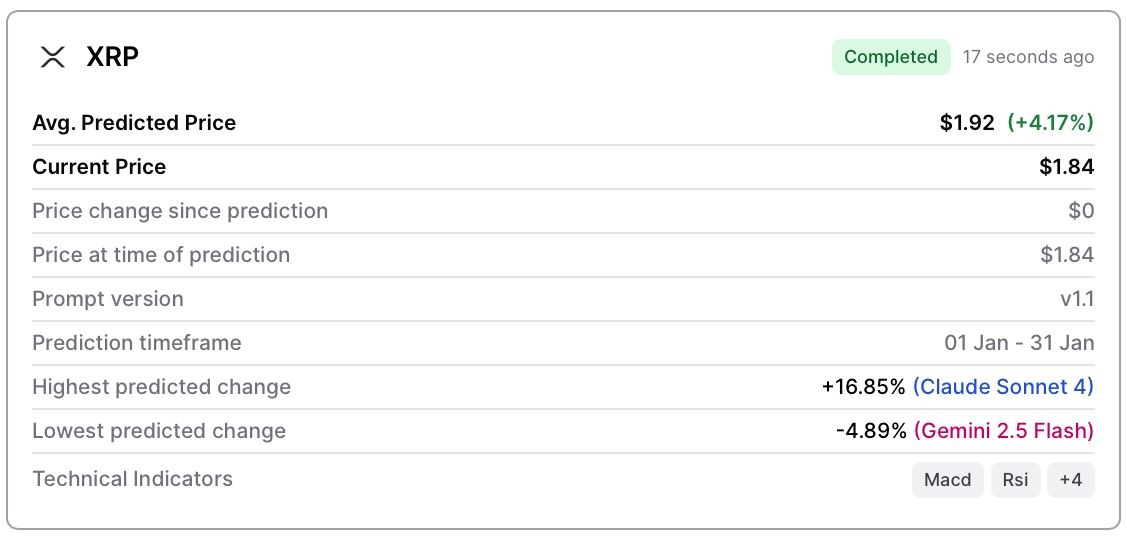1127x536 pixels.
Task: Click the Avg. Predicted Price label
Action: pos(134,123)
